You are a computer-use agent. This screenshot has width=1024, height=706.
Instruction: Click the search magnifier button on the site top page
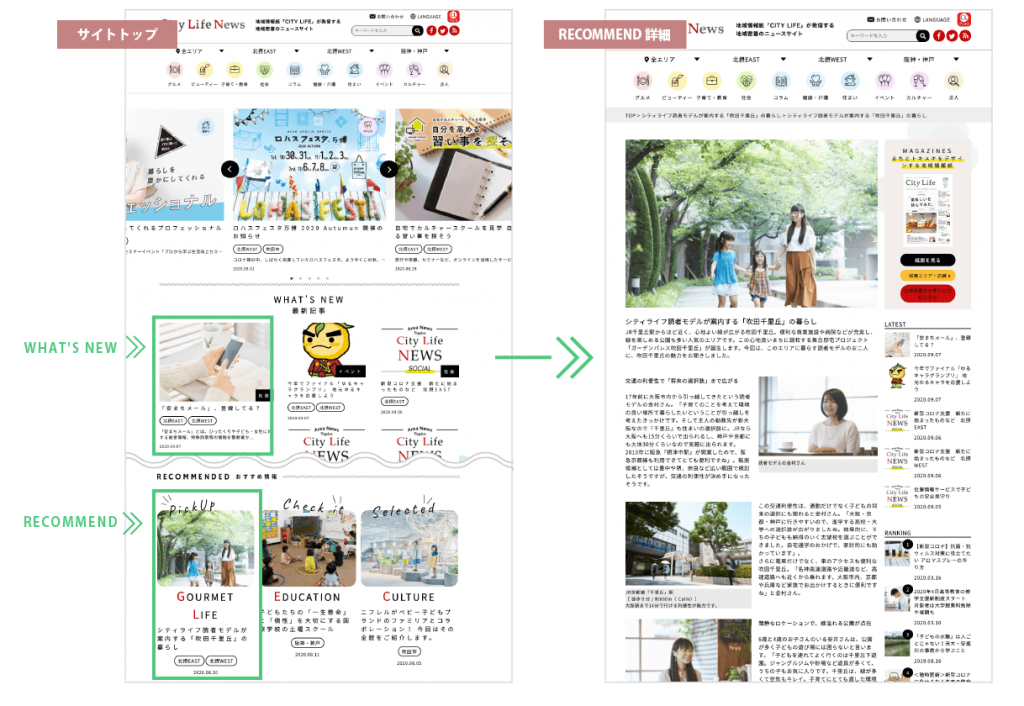417,31
